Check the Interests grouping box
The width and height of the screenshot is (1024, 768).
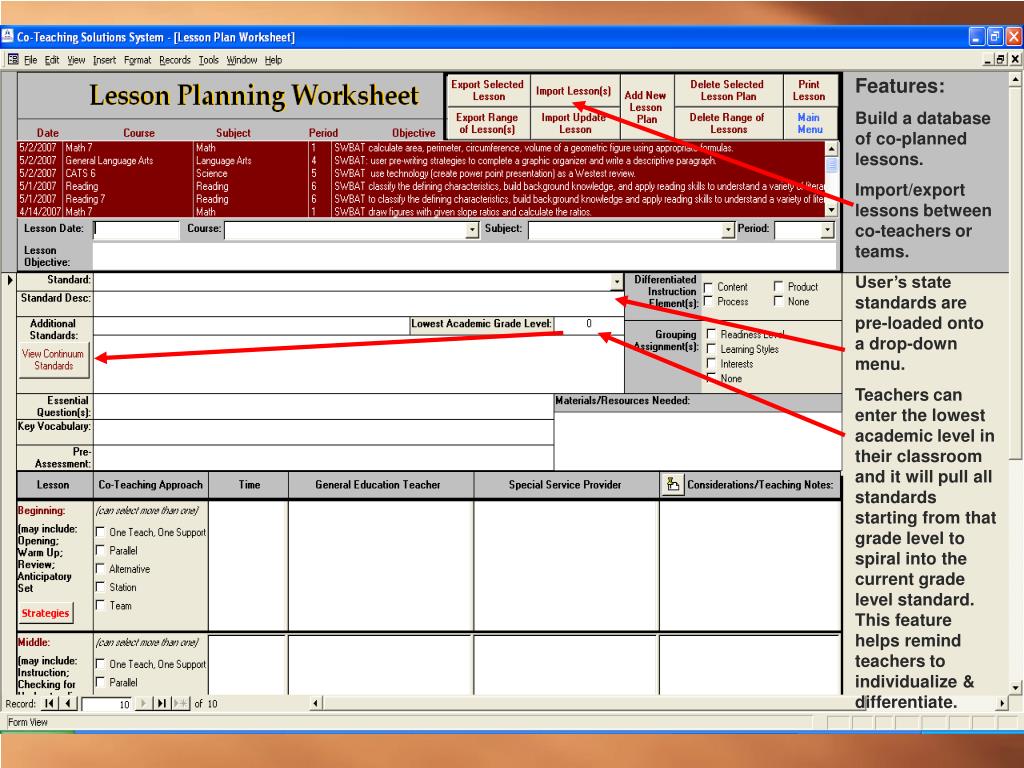click(711, 364)
